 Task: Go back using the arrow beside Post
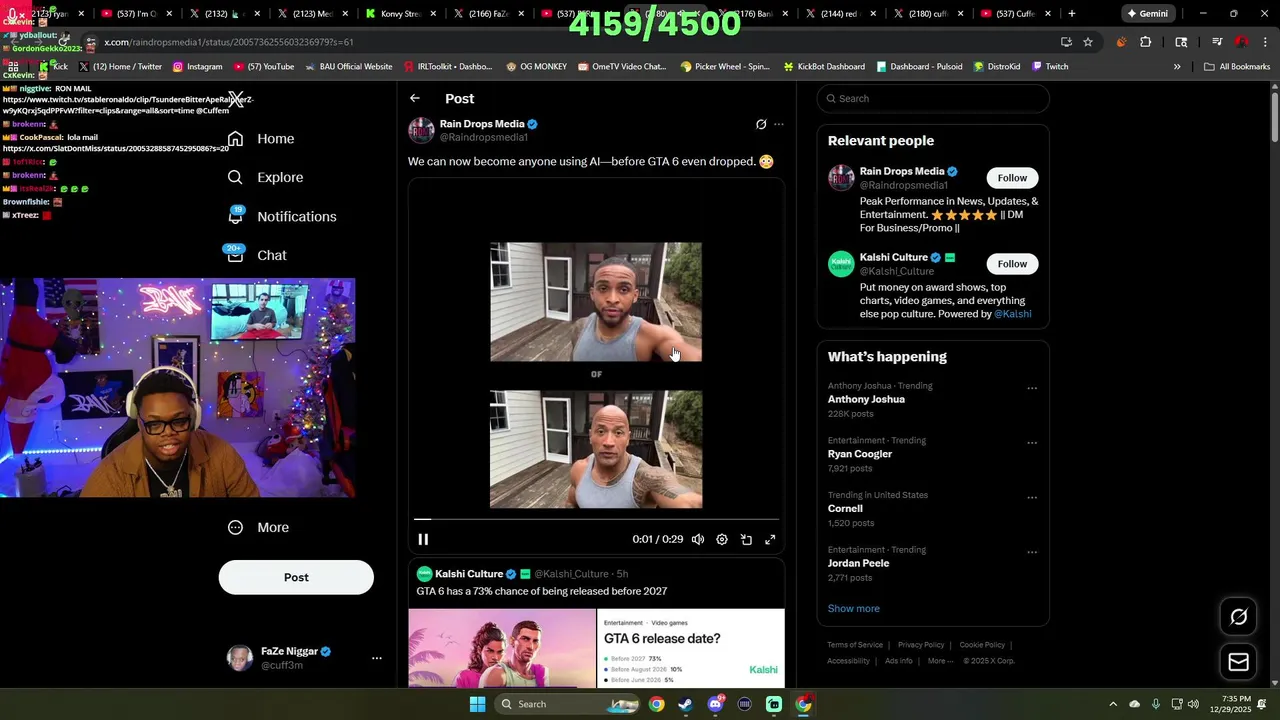(x=415, y=98)
